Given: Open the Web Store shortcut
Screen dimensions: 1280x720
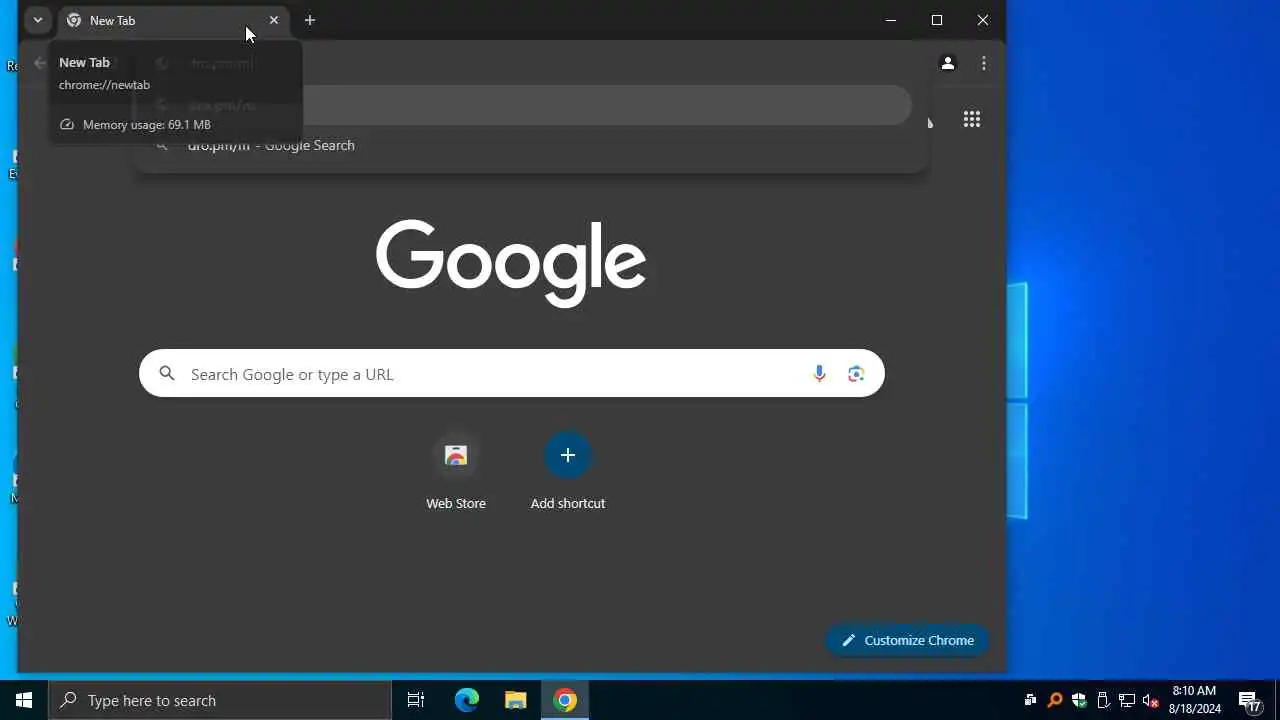Looking at the screenshot, I should (456, 472).
